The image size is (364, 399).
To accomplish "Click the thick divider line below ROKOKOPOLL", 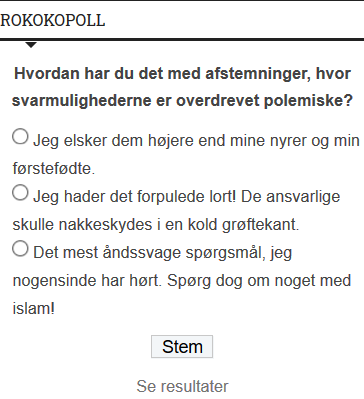I will [182, 40].
